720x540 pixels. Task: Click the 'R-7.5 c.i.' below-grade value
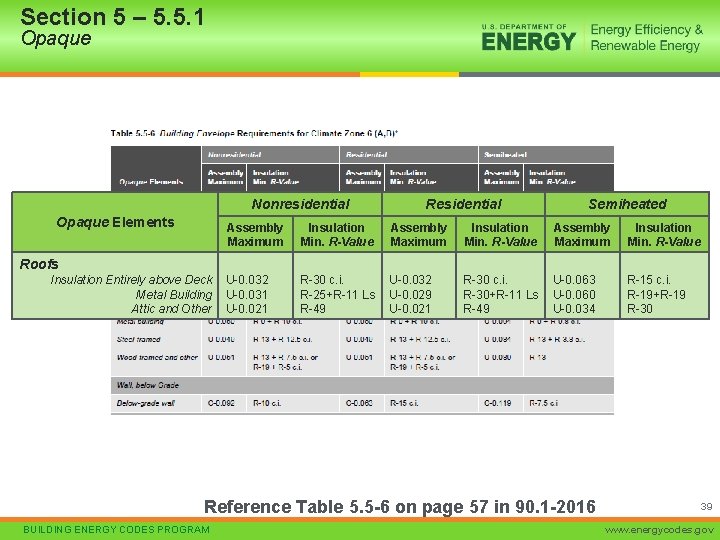coord(544,403)
